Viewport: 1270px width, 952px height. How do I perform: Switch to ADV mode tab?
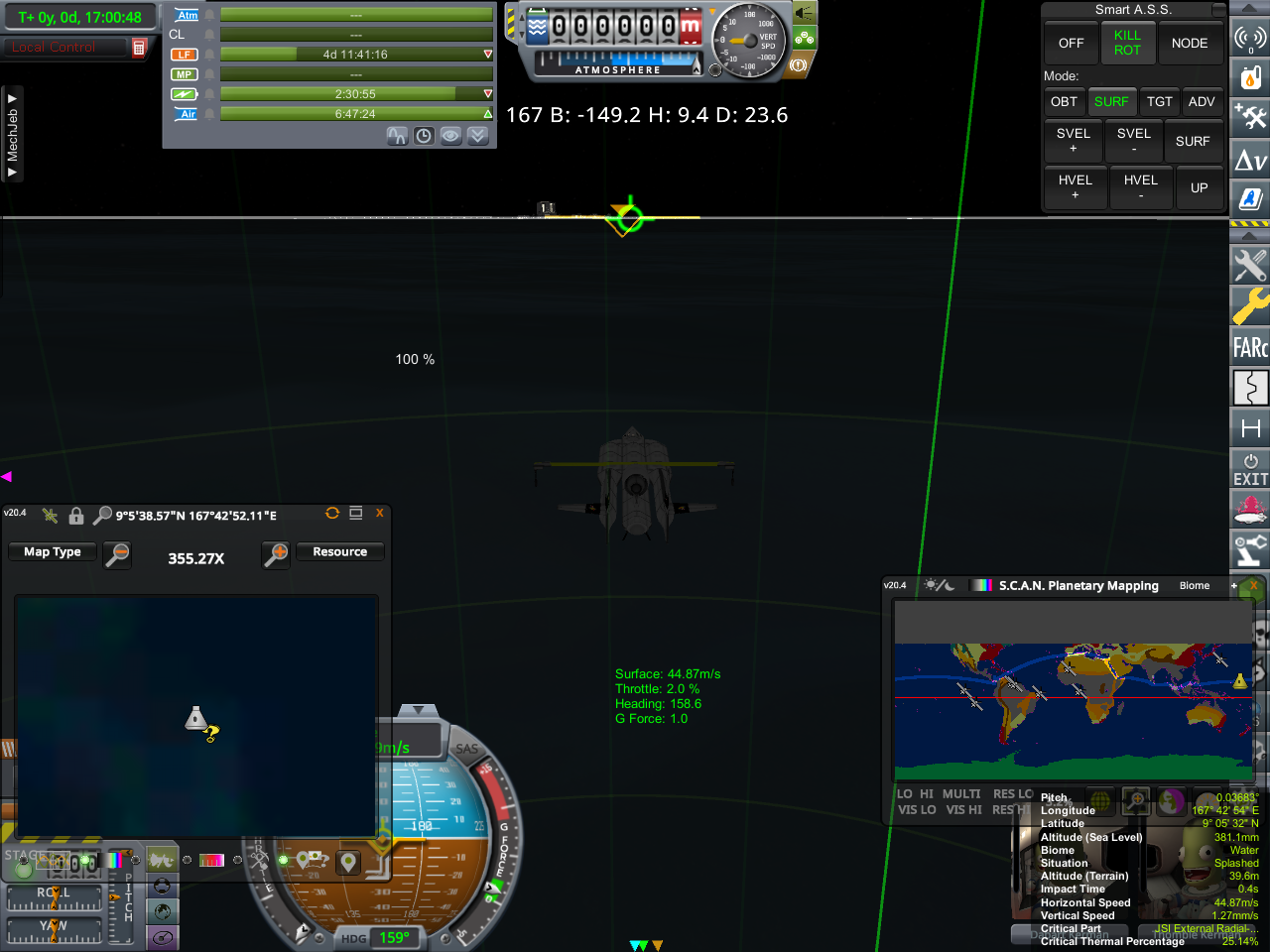[x=1202, y=101]
